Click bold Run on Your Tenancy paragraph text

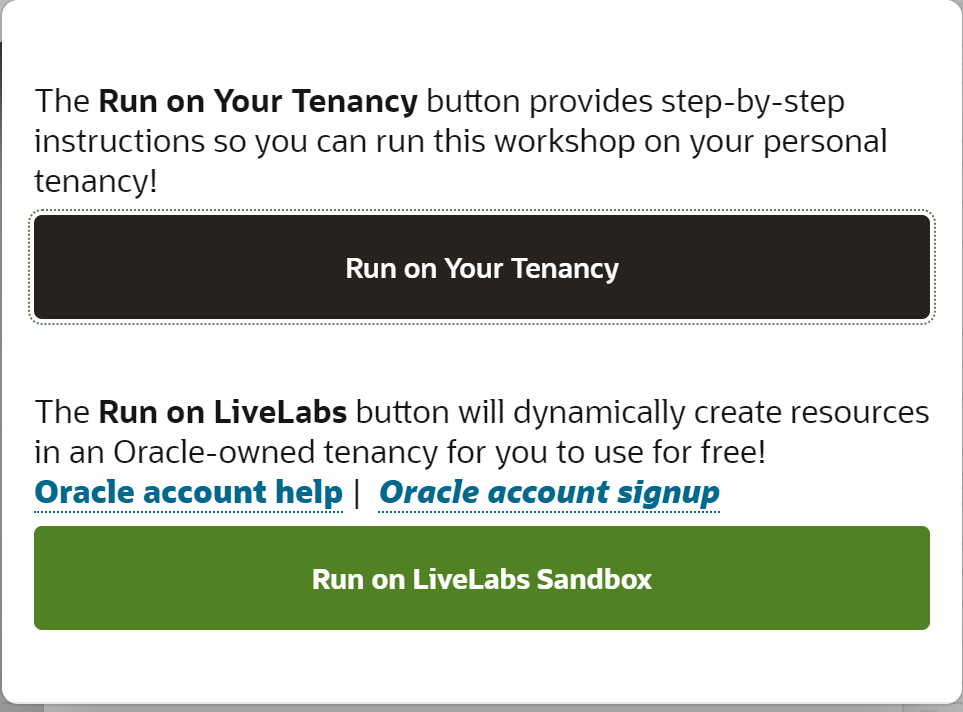[x=258, y=101]
